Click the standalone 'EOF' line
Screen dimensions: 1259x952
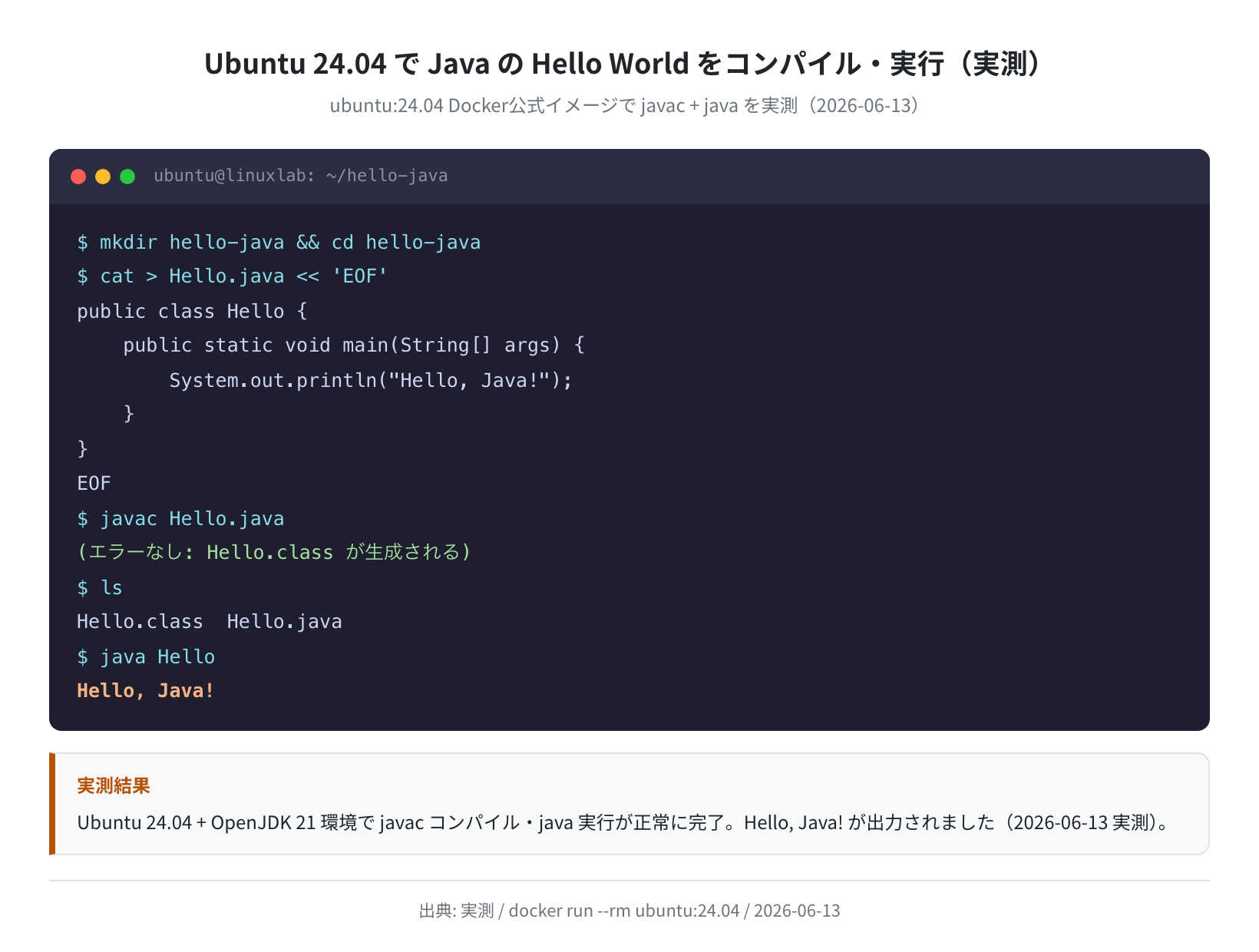[94, 484]
